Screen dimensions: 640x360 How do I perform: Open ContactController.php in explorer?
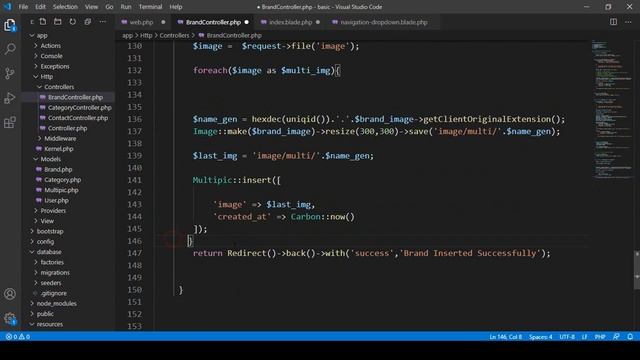(78, 118)
